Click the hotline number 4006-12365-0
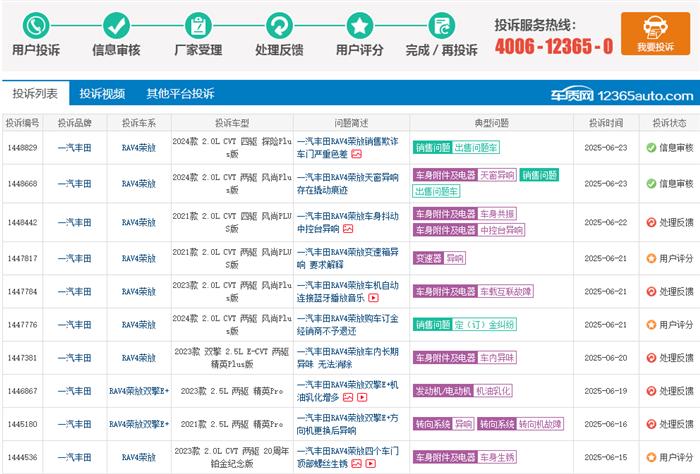The image size is (700, 474). coord(554,46)
